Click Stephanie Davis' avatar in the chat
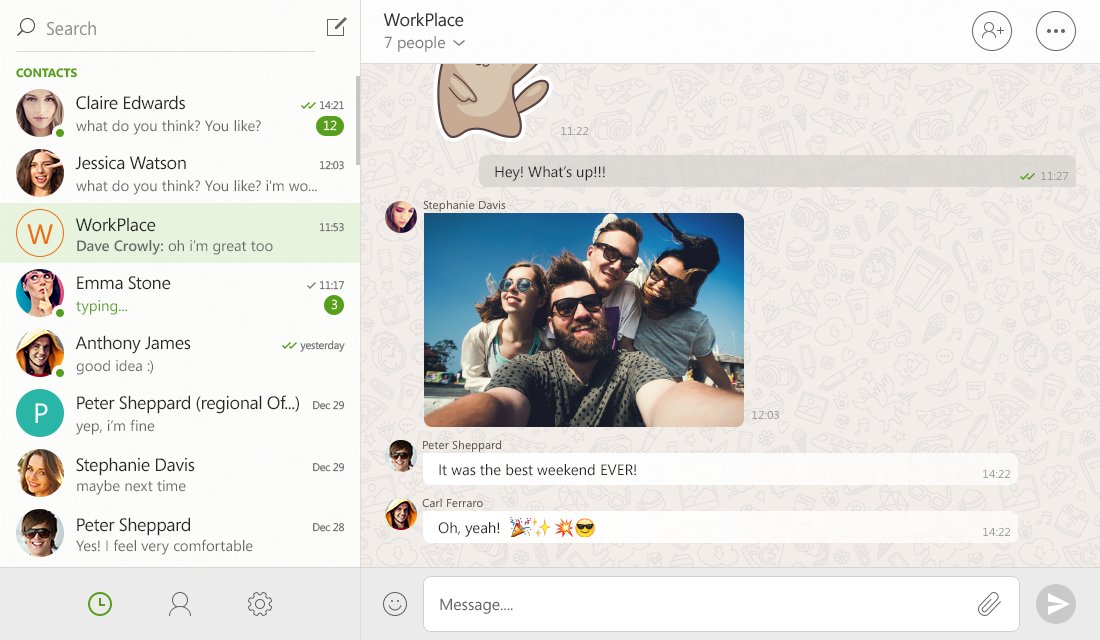1100x640 pixels. click(x=401, y=217)
